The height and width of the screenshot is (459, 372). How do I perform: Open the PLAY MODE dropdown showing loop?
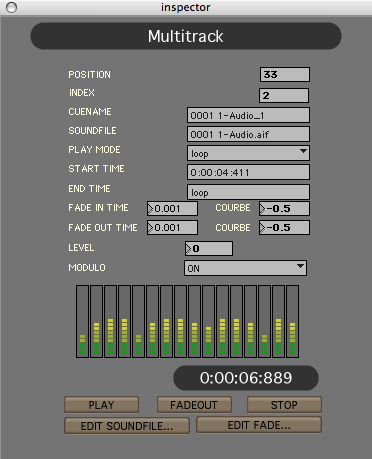(248, 153)
